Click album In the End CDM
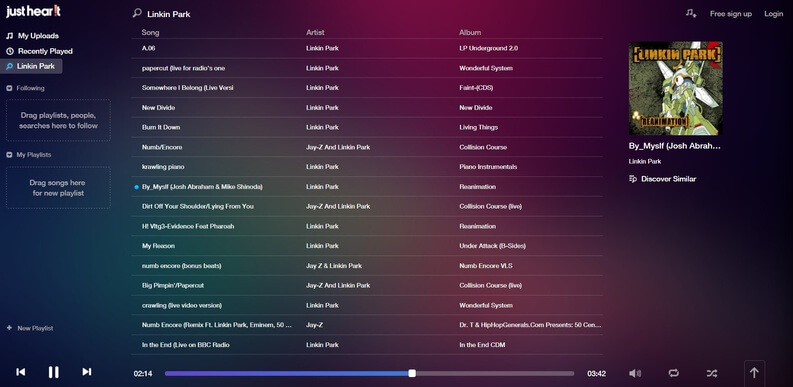This screenshot has width=793, height=387. click(482, 345)
